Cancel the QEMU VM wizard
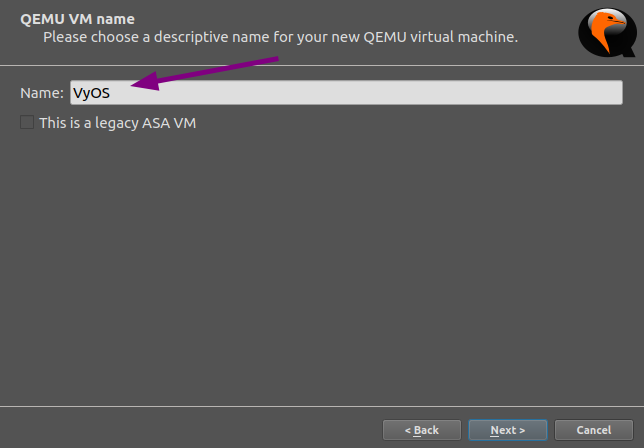Image resolution: width=644 pixels, height=448 pixels. (x=593, y=430)
